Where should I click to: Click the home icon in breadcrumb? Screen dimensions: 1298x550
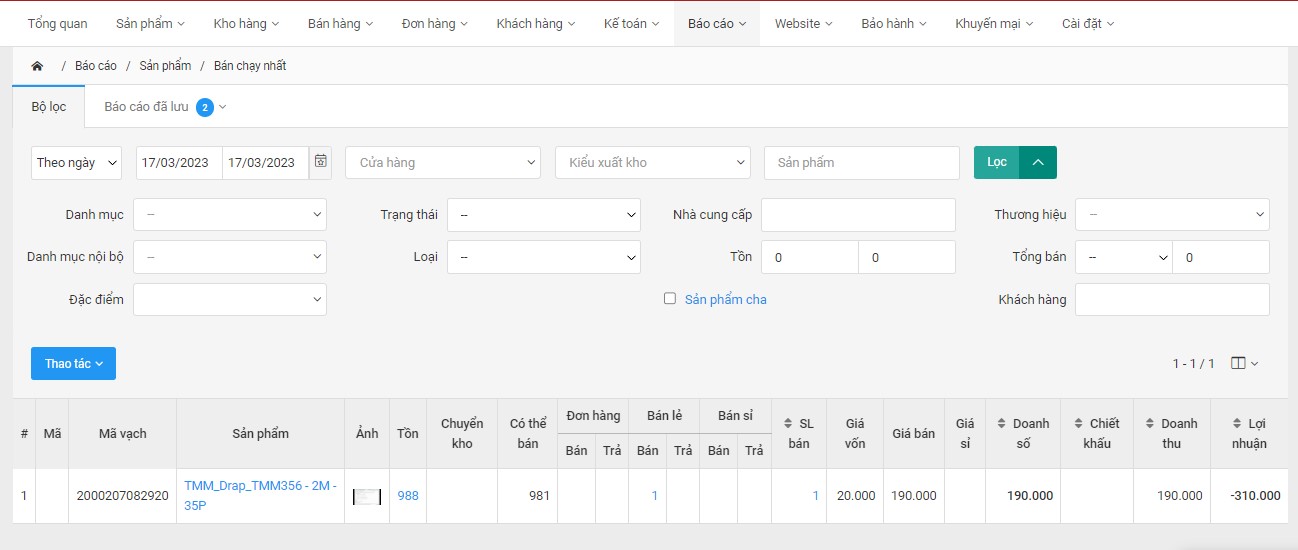tap(37, 66)
